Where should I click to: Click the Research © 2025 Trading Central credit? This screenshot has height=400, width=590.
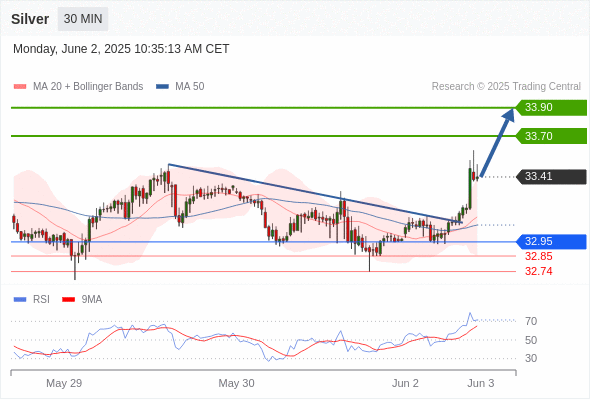click(x=506, y=87)
